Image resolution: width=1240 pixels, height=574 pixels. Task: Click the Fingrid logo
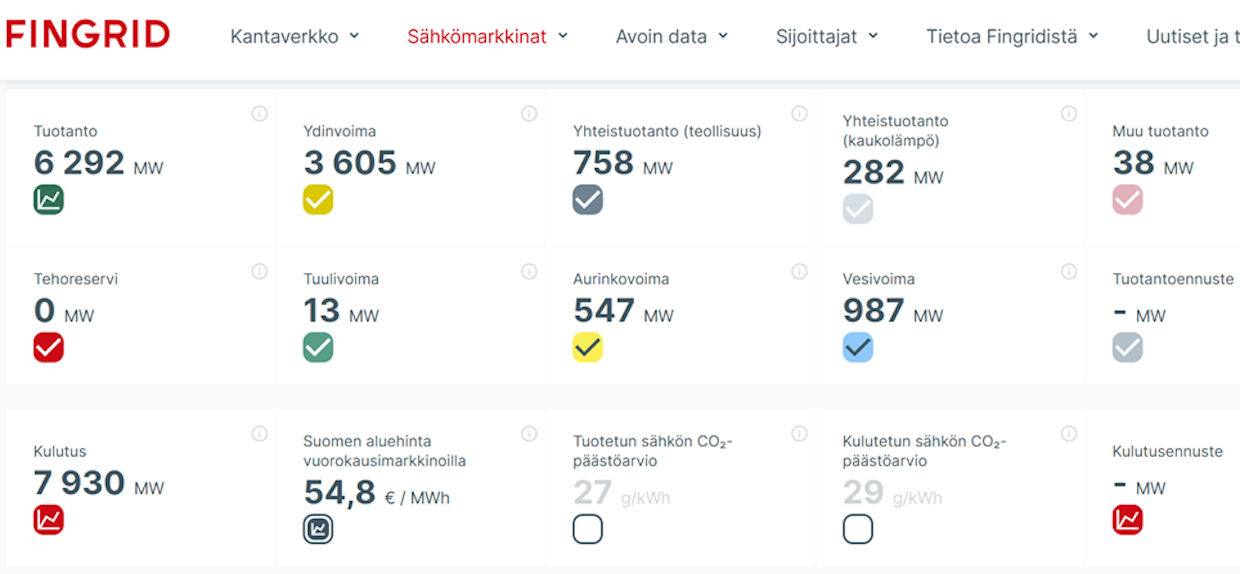pos(88,35)
